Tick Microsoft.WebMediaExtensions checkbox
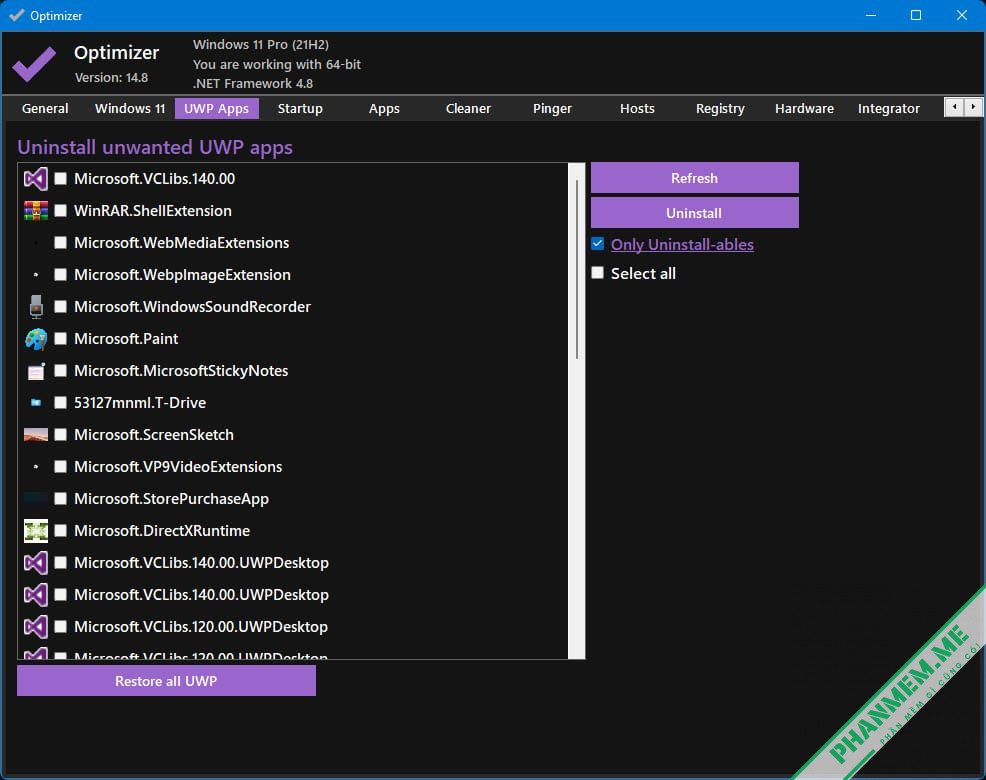 click(x=60, y=243)
